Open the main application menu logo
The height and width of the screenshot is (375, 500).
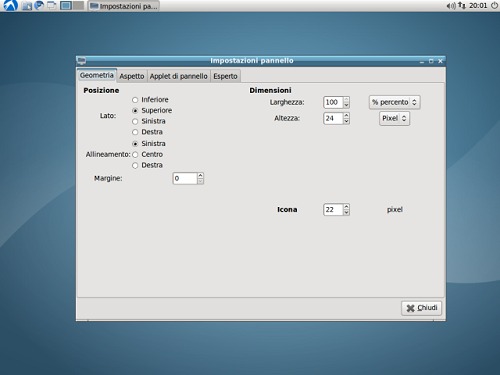[10, 5]
